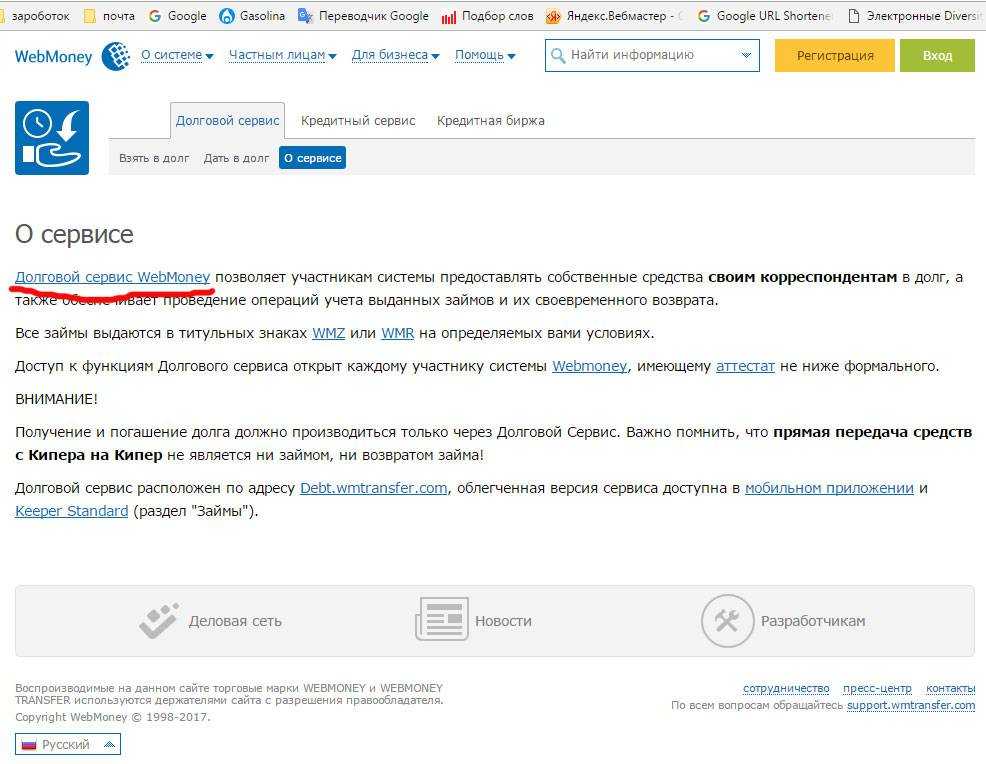Screen dimensions: 986x764
Task: Expand the Помощь menu
Action: point(485,55)
